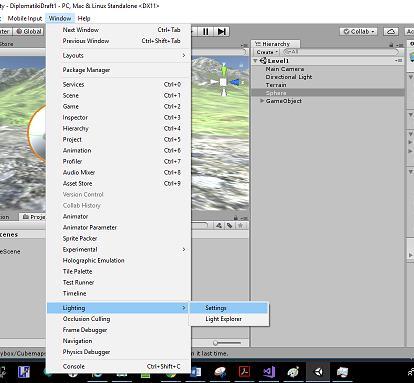Select Terrain in Hierarchy
Screen dimensions: 414x383
[276, 85]
